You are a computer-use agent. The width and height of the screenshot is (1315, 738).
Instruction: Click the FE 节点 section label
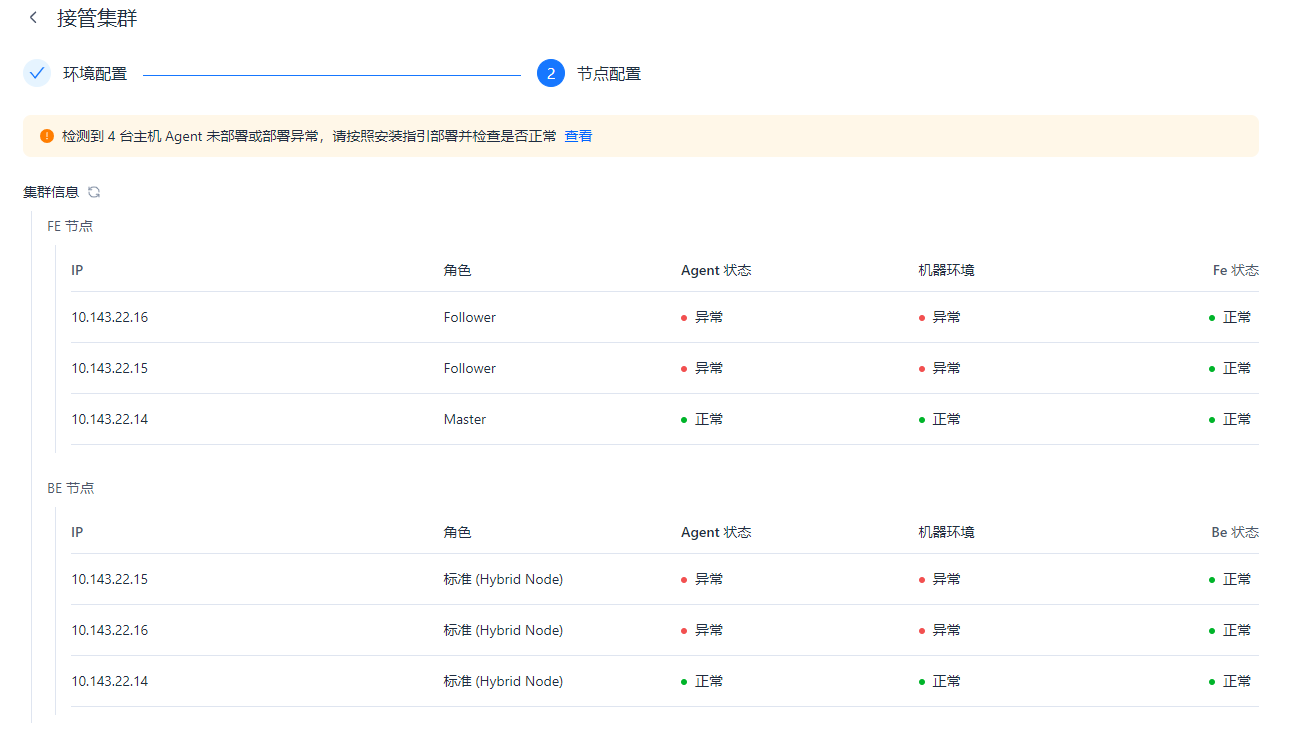tap(70, 226)
